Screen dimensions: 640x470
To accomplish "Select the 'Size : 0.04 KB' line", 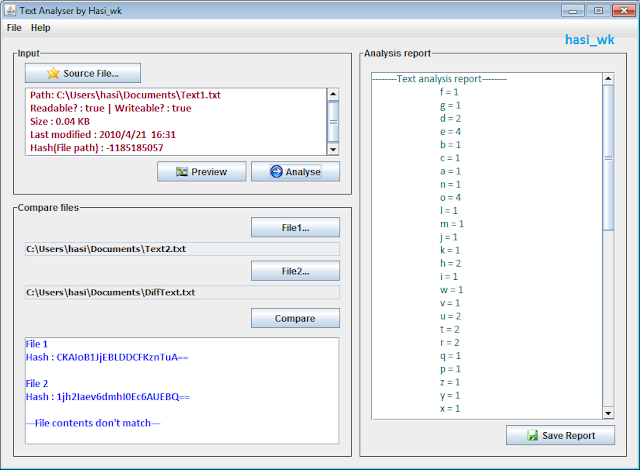I will click(60, 121).
